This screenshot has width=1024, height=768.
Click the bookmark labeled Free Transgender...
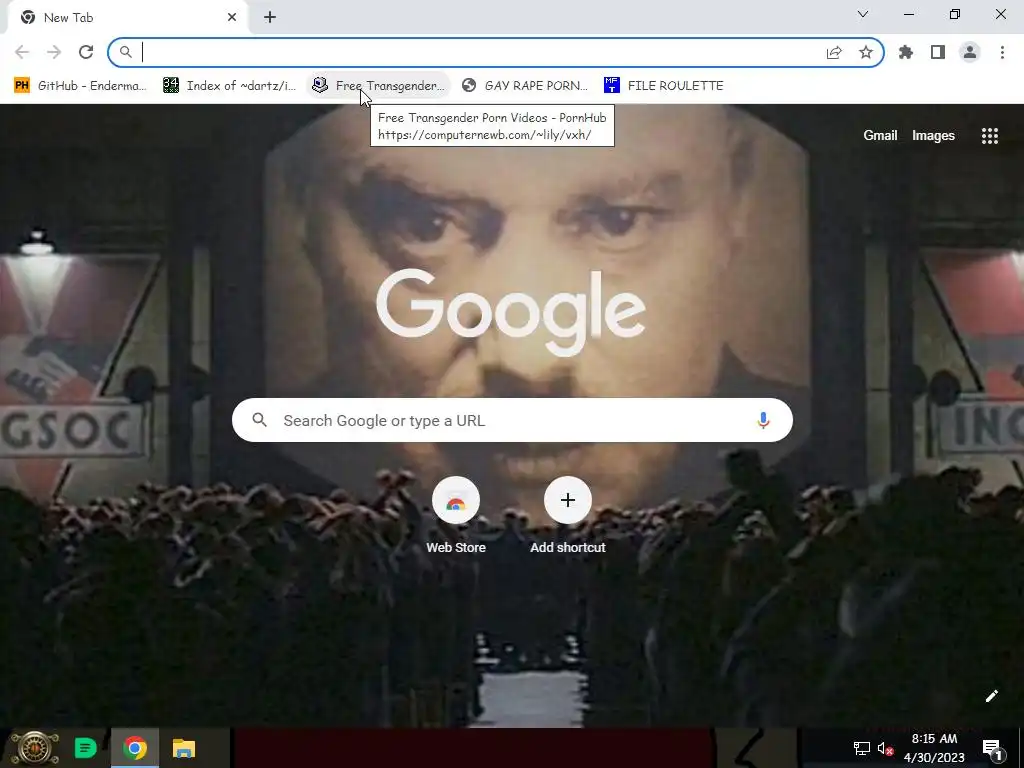tap(379, 86)
